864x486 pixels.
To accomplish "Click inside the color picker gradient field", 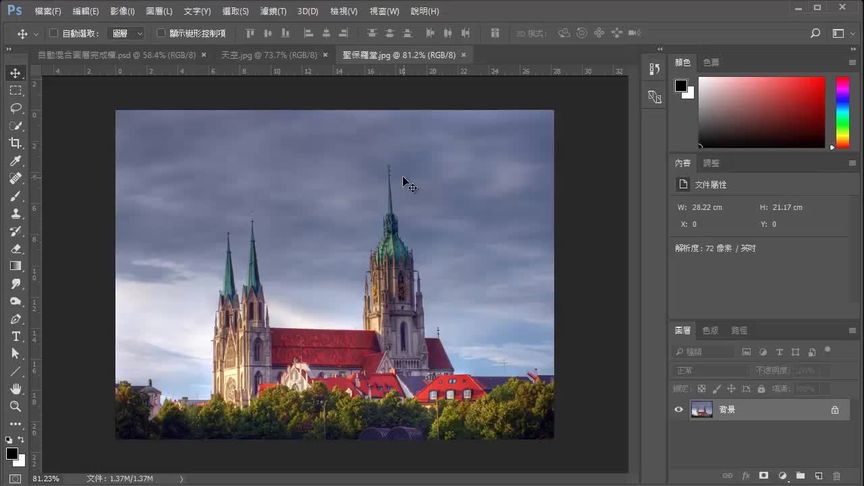I will coord(760,110).
